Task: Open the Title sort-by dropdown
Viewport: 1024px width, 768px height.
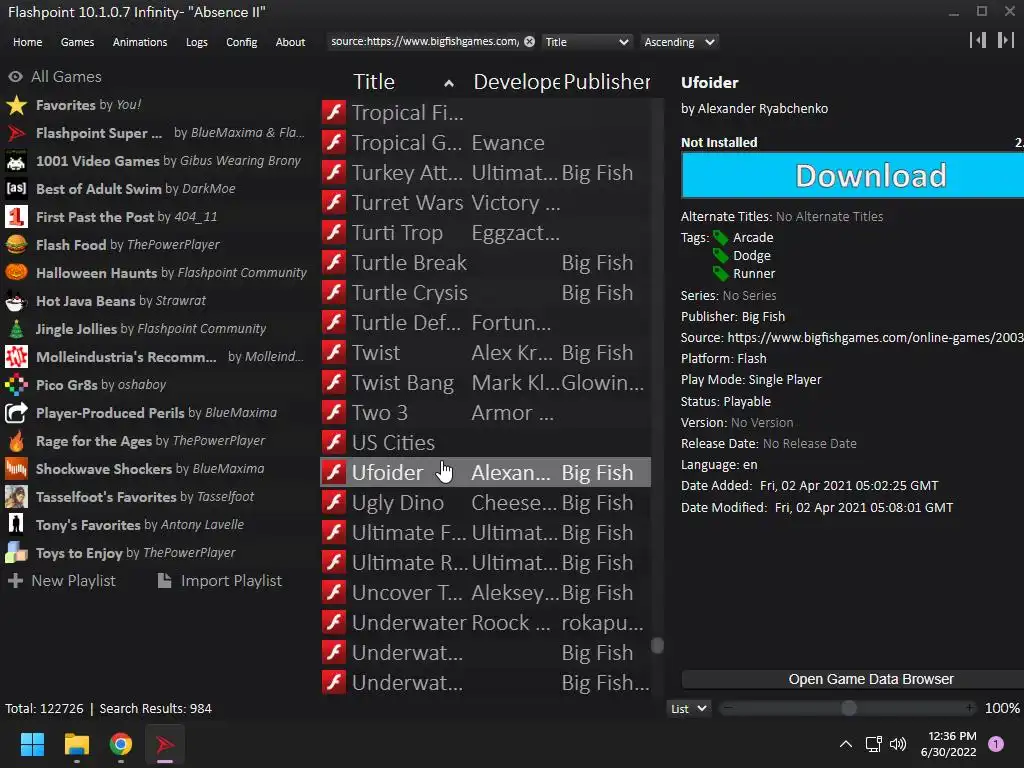Action: pos(587,42)
